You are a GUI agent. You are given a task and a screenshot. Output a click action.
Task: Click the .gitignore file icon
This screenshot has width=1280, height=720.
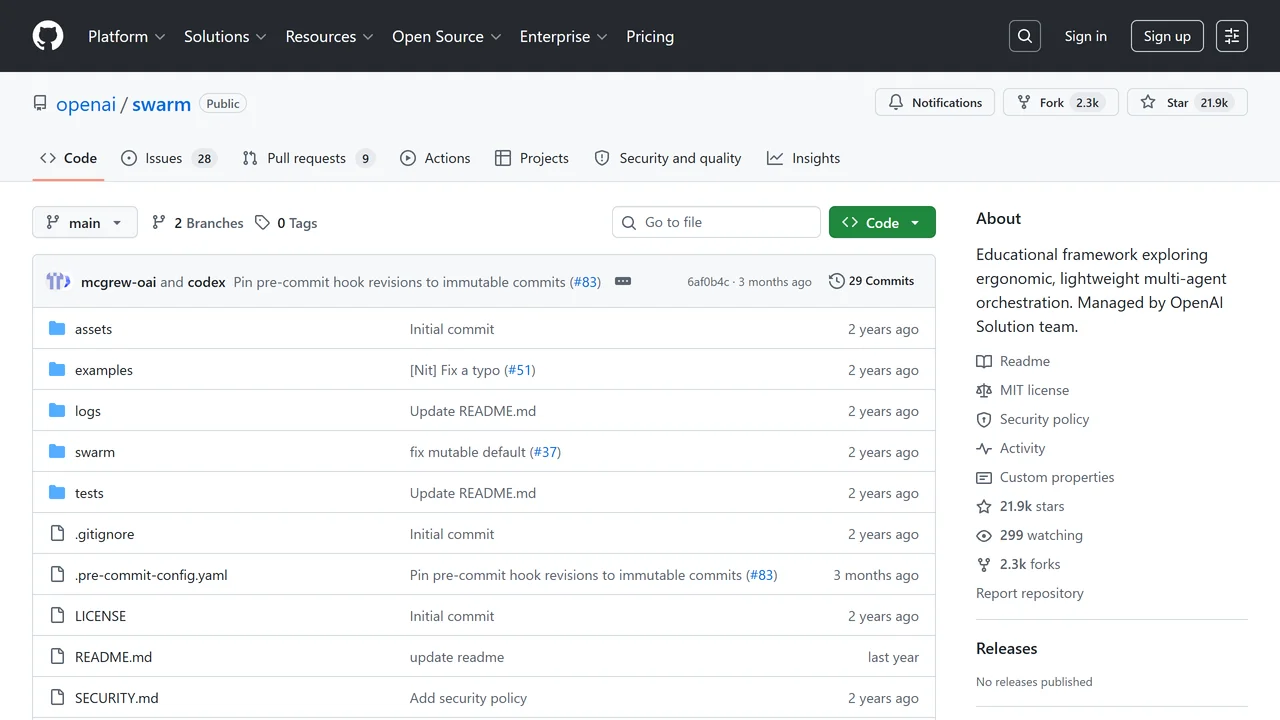(57, 534)
